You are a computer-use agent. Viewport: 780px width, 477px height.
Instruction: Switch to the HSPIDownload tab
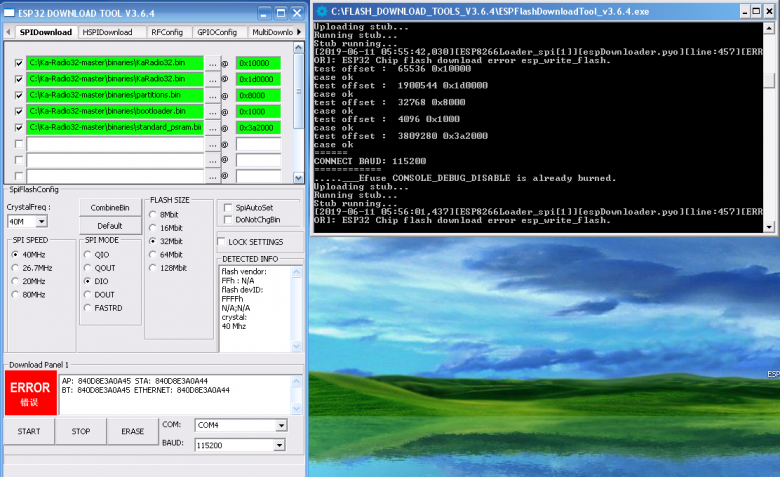tap(107, 32)
